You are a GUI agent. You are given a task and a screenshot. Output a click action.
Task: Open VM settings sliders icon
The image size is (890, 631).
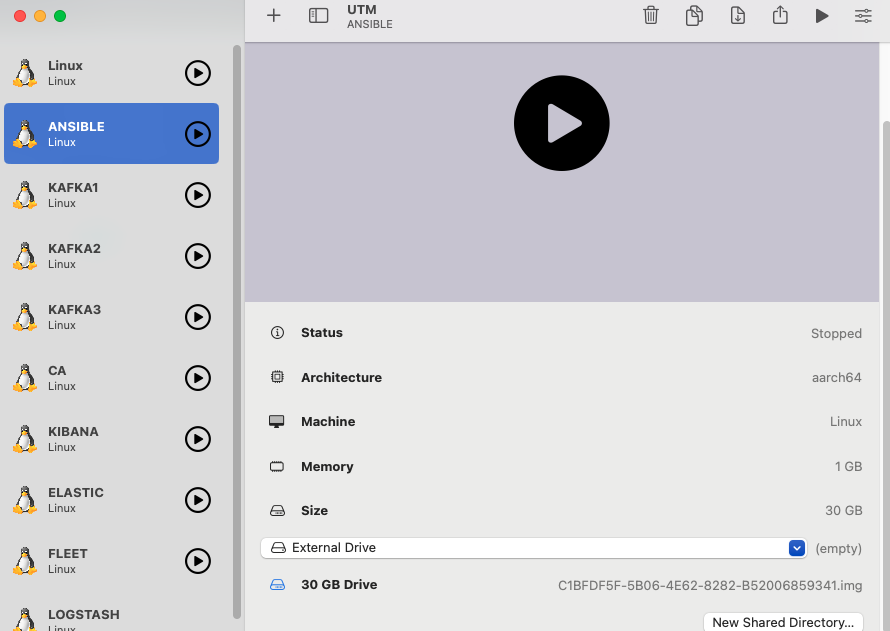863,15
